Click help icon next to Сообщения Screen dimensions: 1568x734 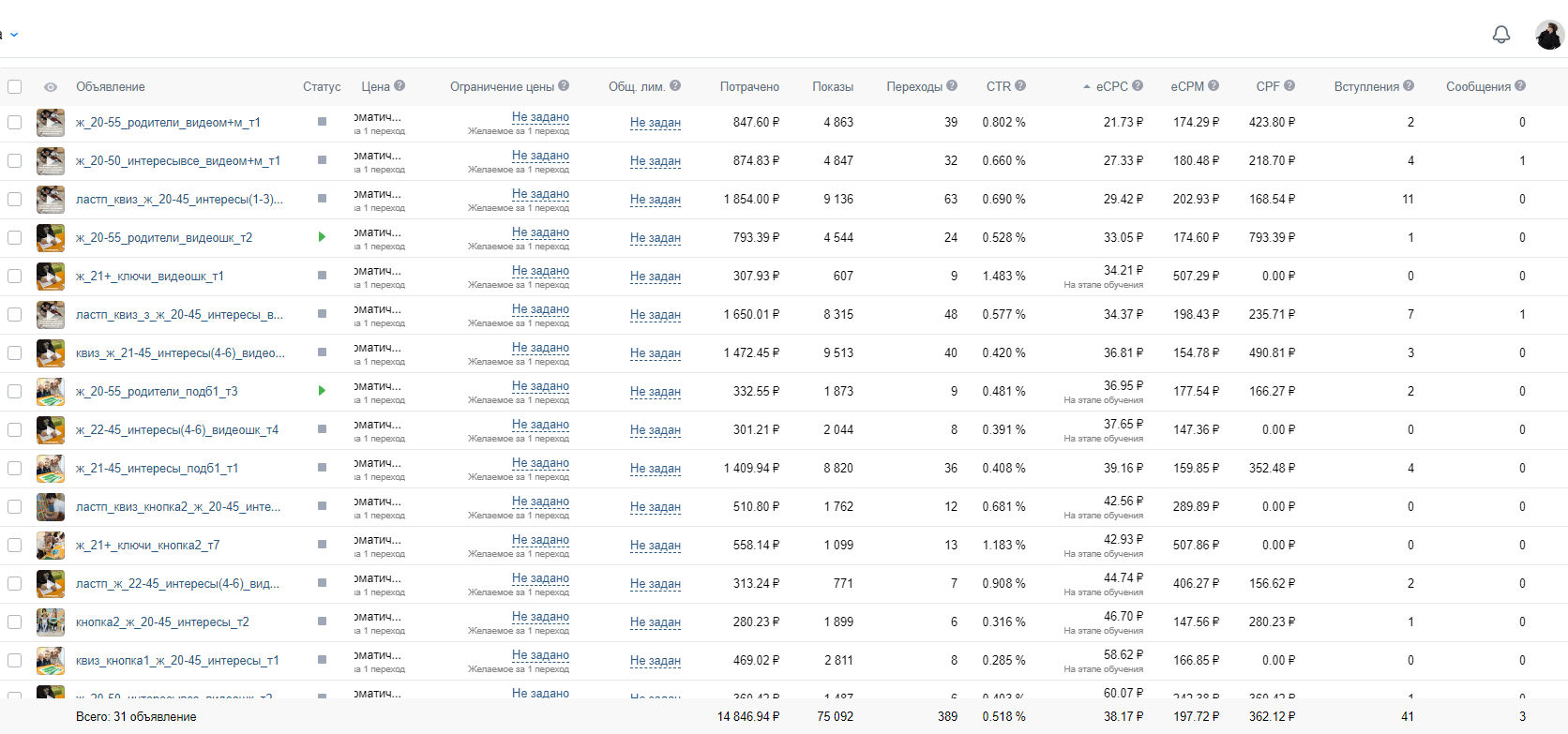1520,85
